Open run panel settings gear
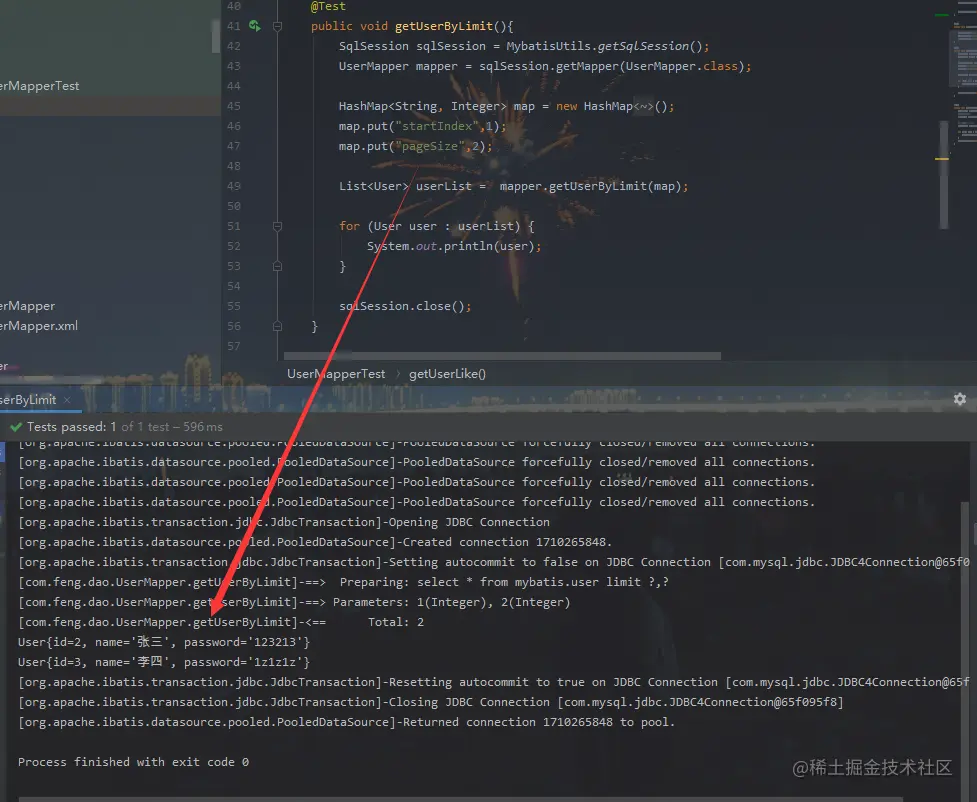 tap(960, 399)
